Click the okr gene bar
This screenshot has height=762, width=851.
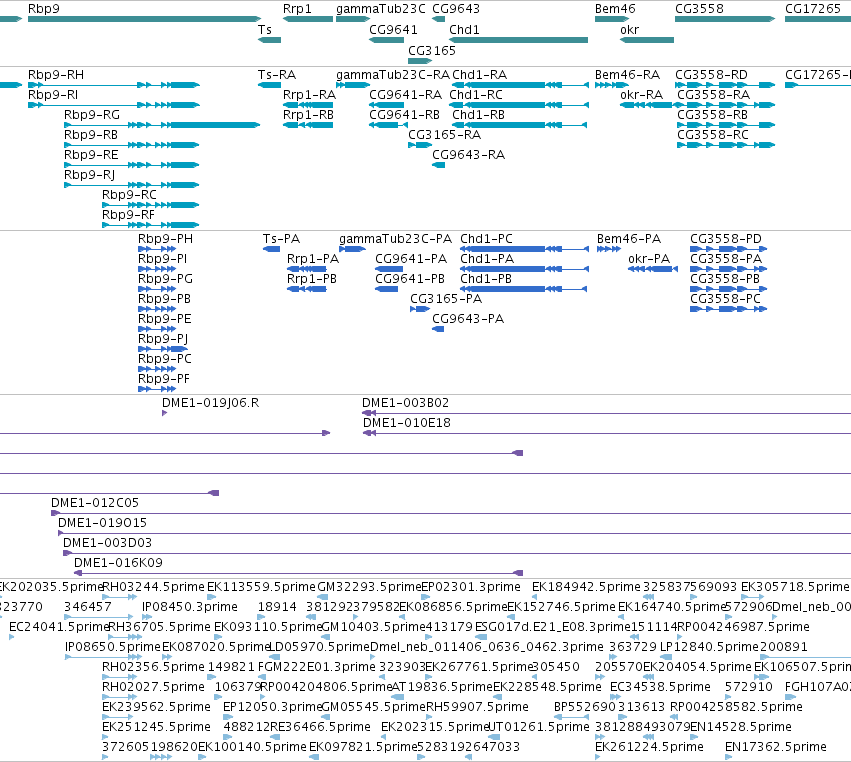pos(647,40)
